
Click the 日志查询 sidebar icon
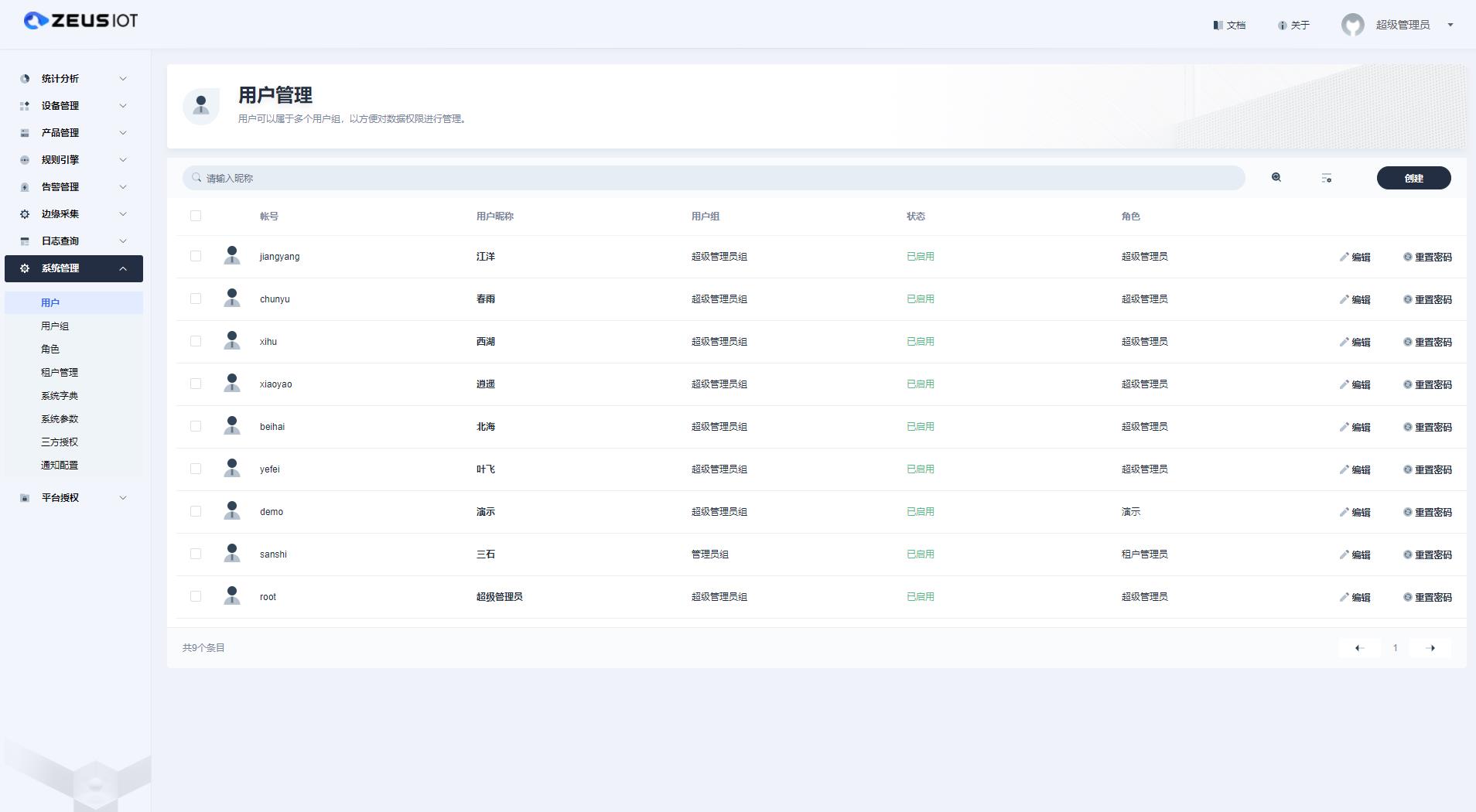25,241
